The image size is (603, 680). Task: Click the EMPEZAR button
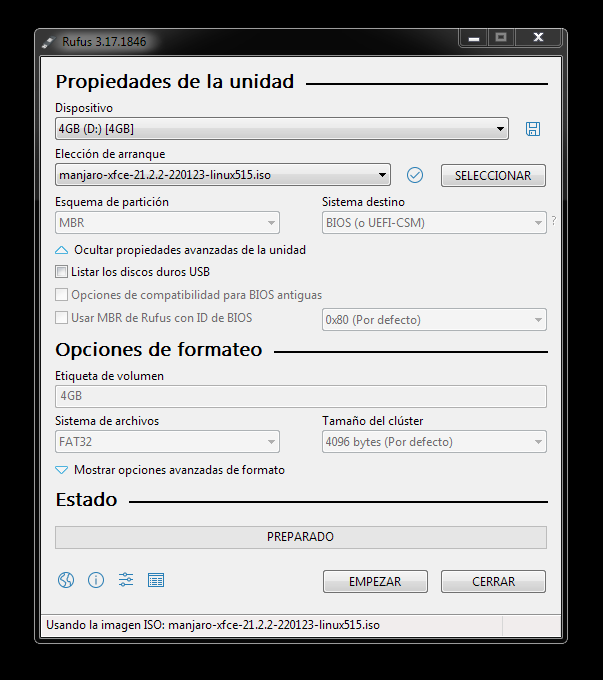click(x=375, y=582)
